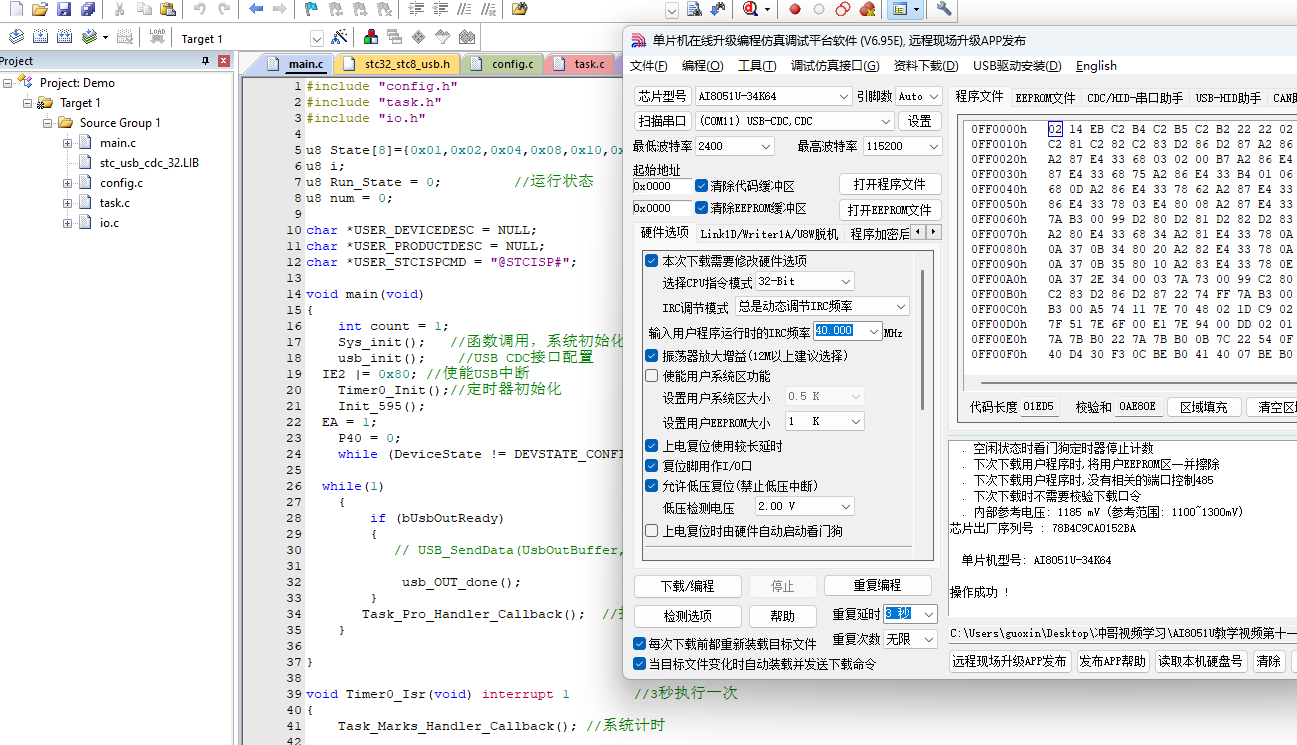This screenshot has height=745, width=1297.
Task: Toggle 当目标文件变化时自动装载并发送下载命令 checkbox
Action: coord(640,664)
